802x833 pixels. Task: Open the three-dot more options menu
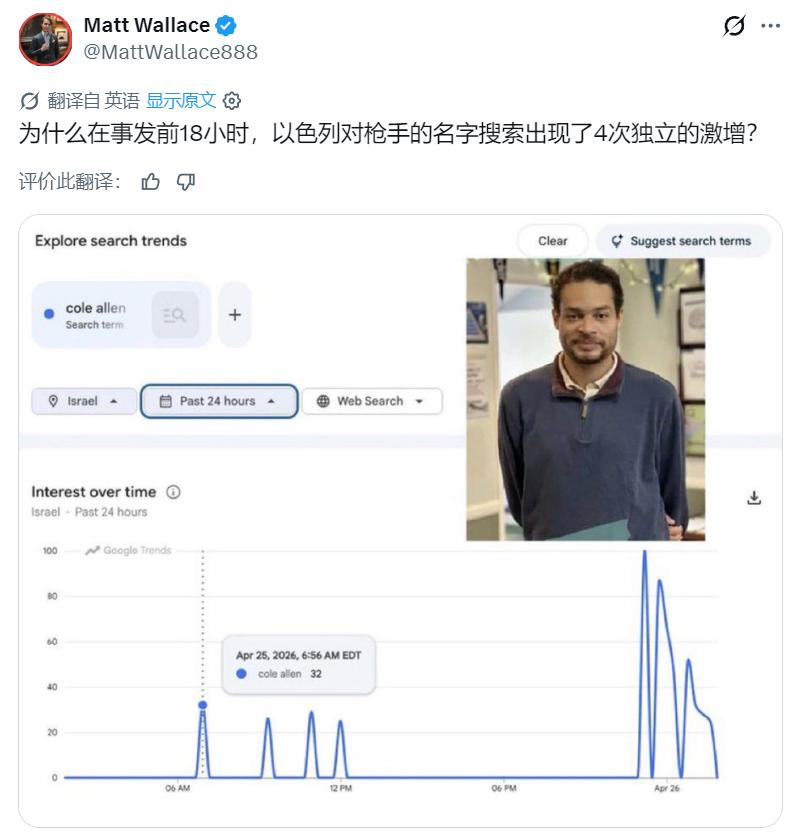click(x=771, y=26)
